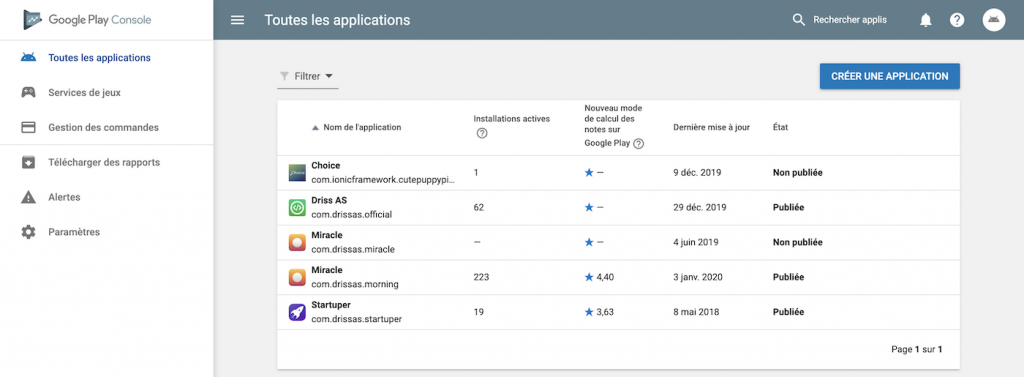Open the hamburger navigation menu

(x=238, y=20)
